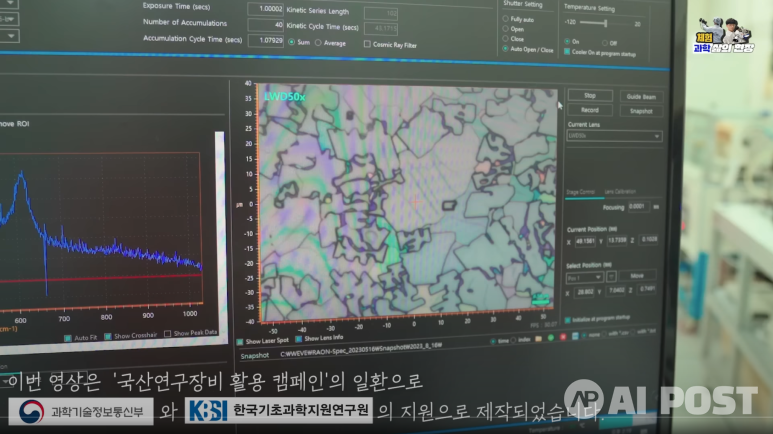Click the green circle status icon
This screenshot has width=773, height=434.
[x=551, y=338]
